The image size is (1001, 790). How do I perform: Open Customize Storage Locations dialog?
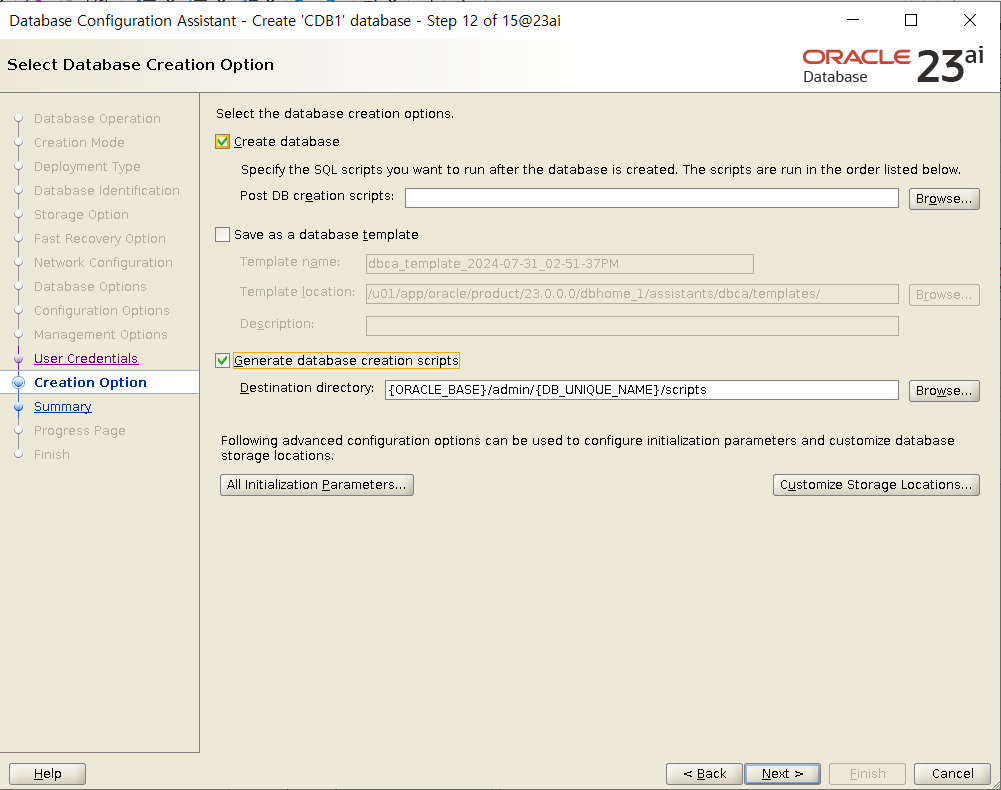coord(876,485)
